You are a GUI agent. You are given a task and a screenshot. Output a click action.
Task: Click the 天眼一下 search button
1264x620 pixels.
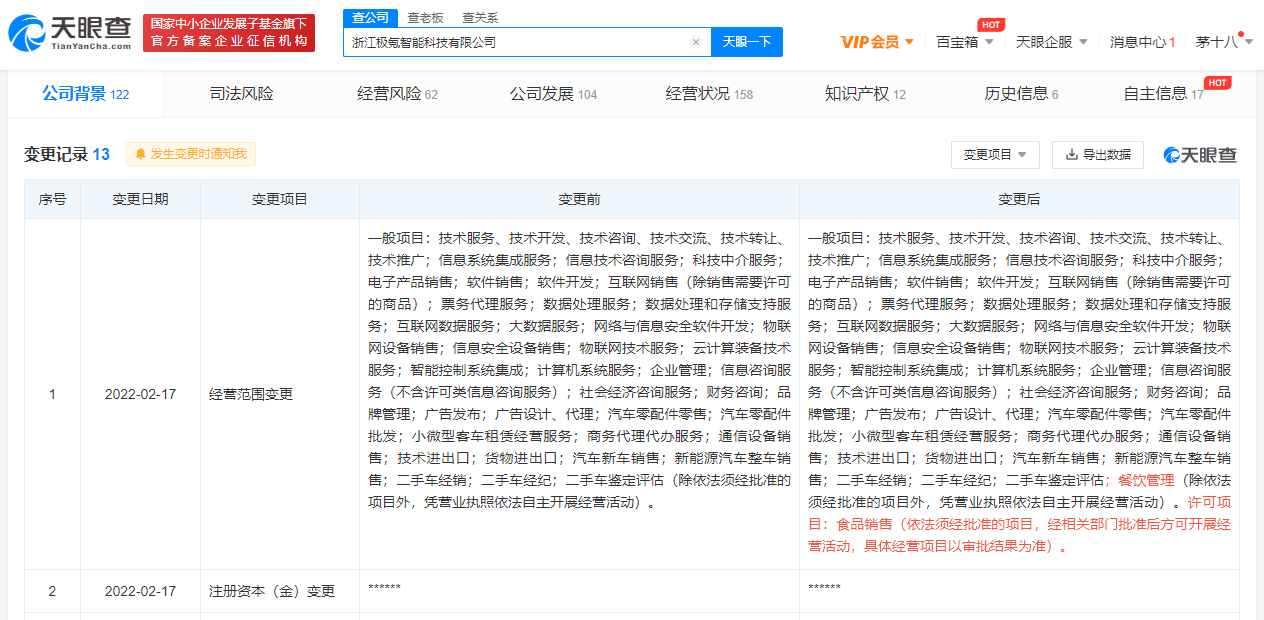click(x=747, y=42)
